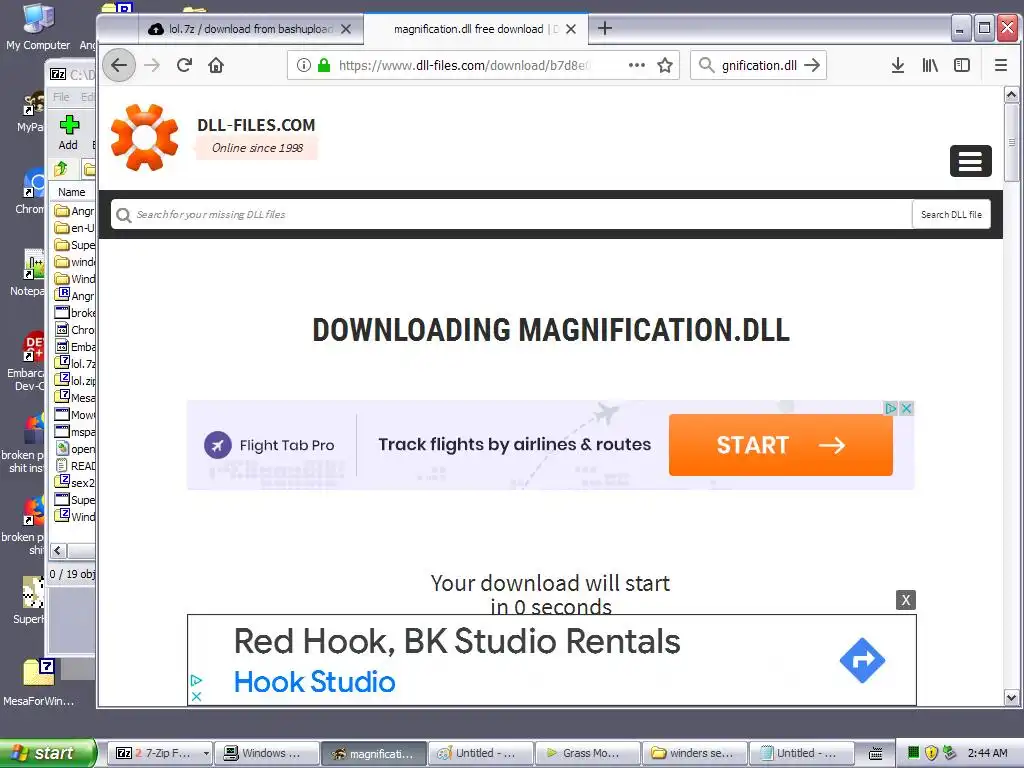Screen dimensions: 1024x768
Task: Click the Firefox forward arrow
Action: click(x=152, y=65)
